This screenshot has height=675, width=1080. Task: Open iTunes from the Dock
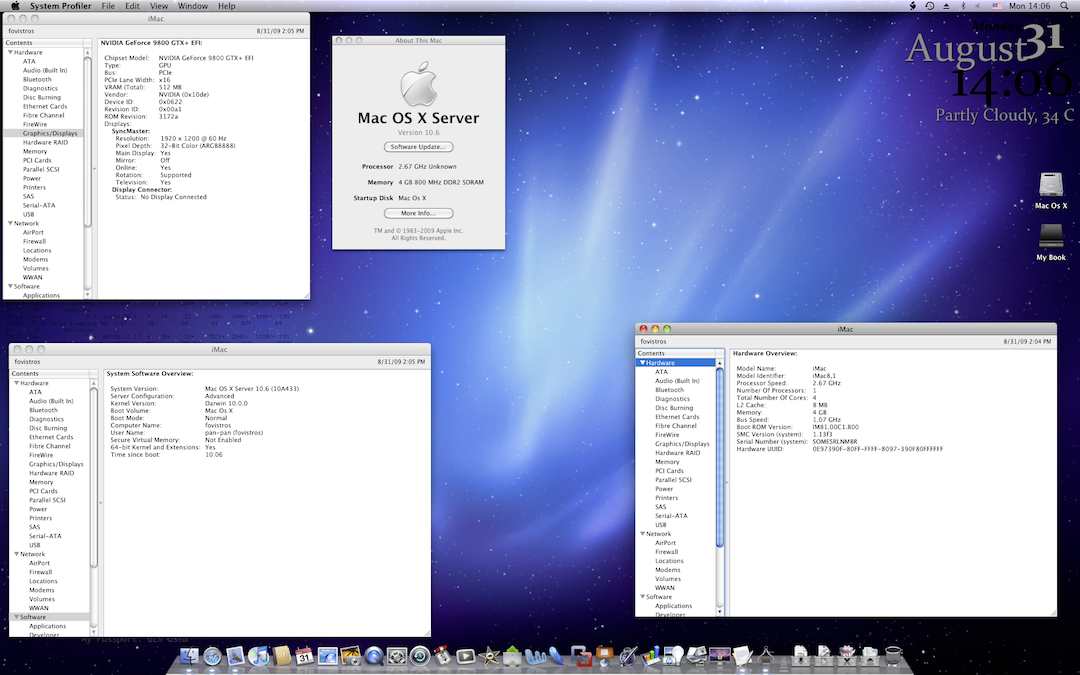tap(258, 656)
